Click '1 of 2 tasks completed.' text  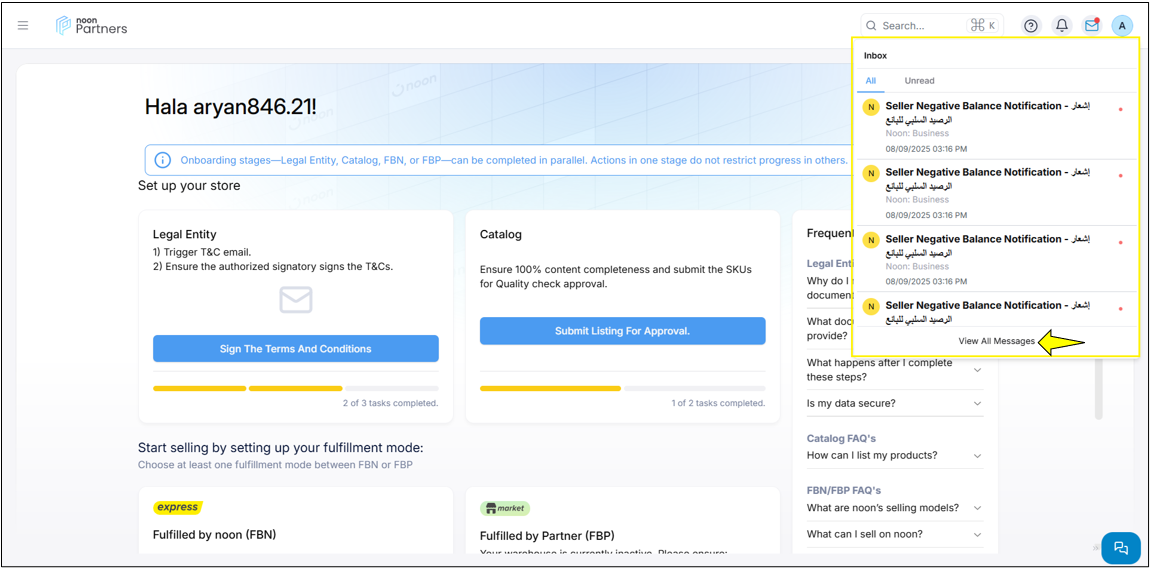pyautogui.click(x=718, y=403)
